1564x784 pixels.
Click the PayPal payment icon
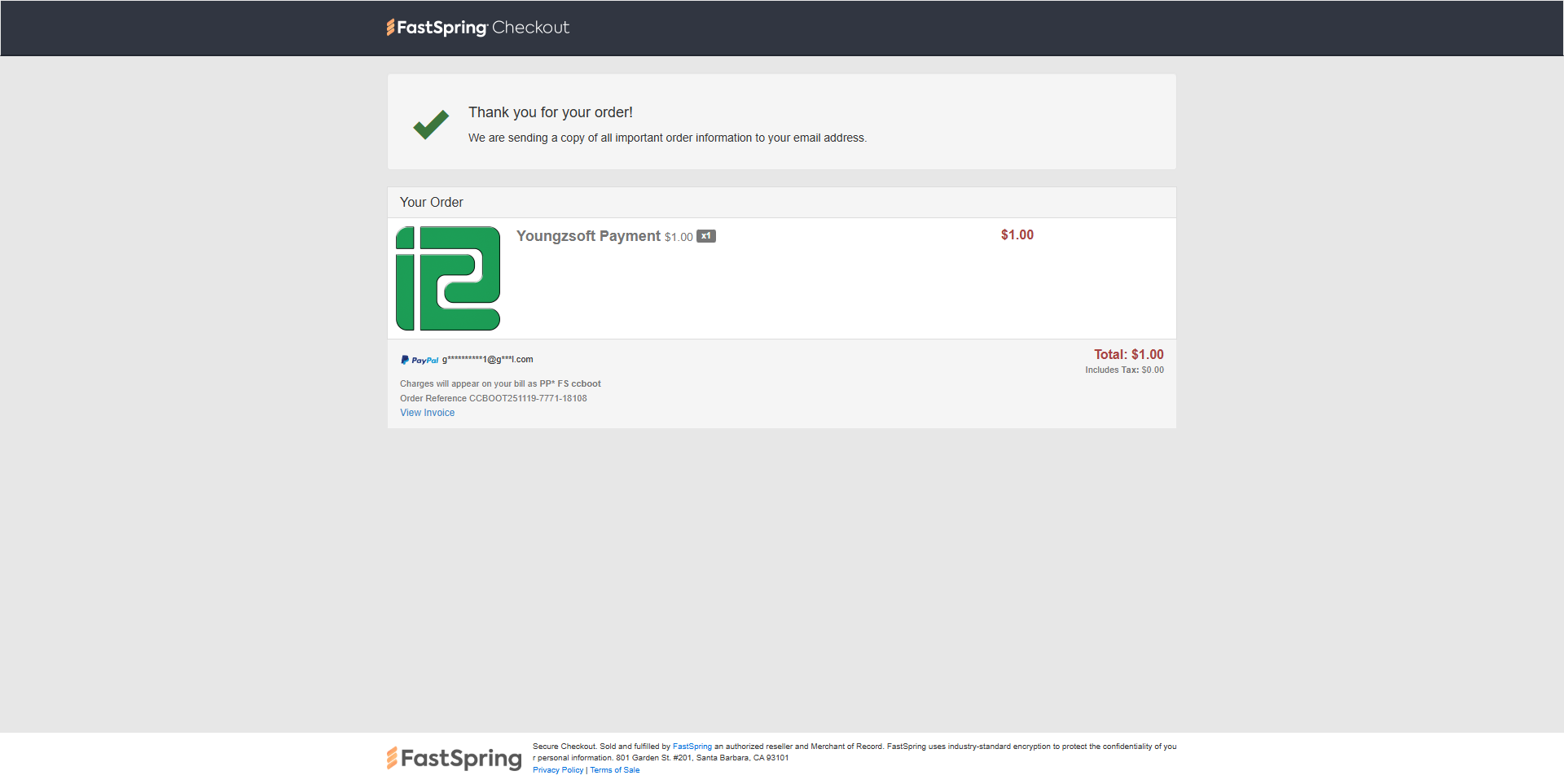point(420,360)
